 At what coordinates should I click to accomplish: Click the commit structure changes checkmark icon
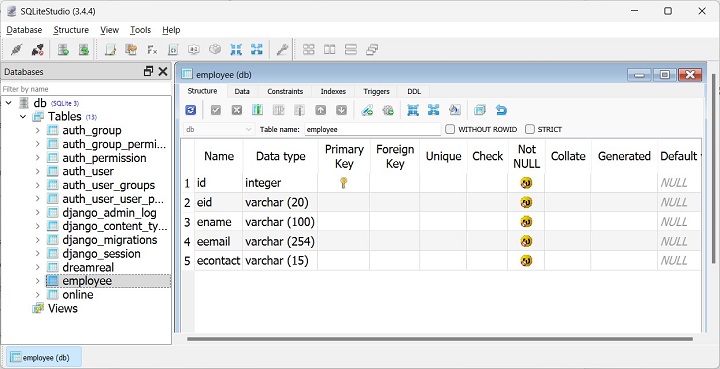pos(216,110)
